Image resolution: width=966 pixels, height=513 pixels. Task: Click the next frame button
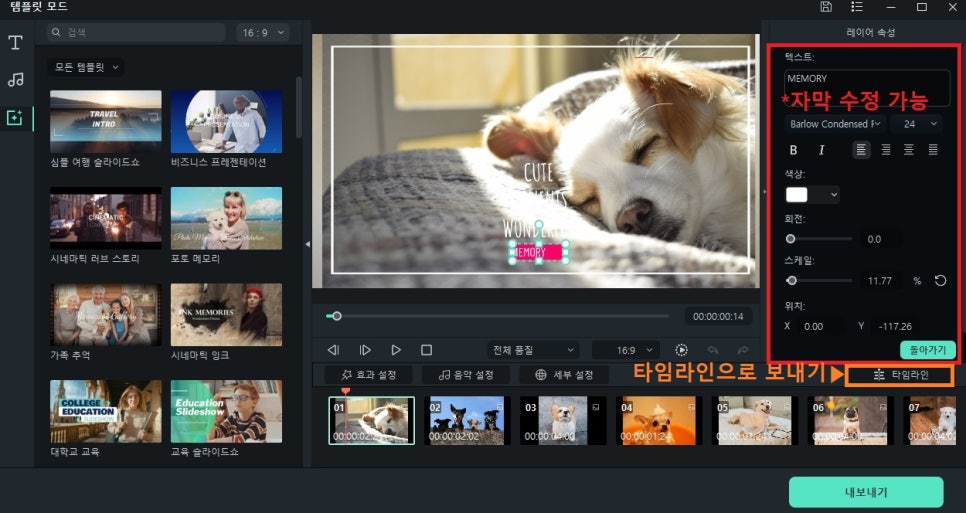pyautogui.click(x=365, y=350)
